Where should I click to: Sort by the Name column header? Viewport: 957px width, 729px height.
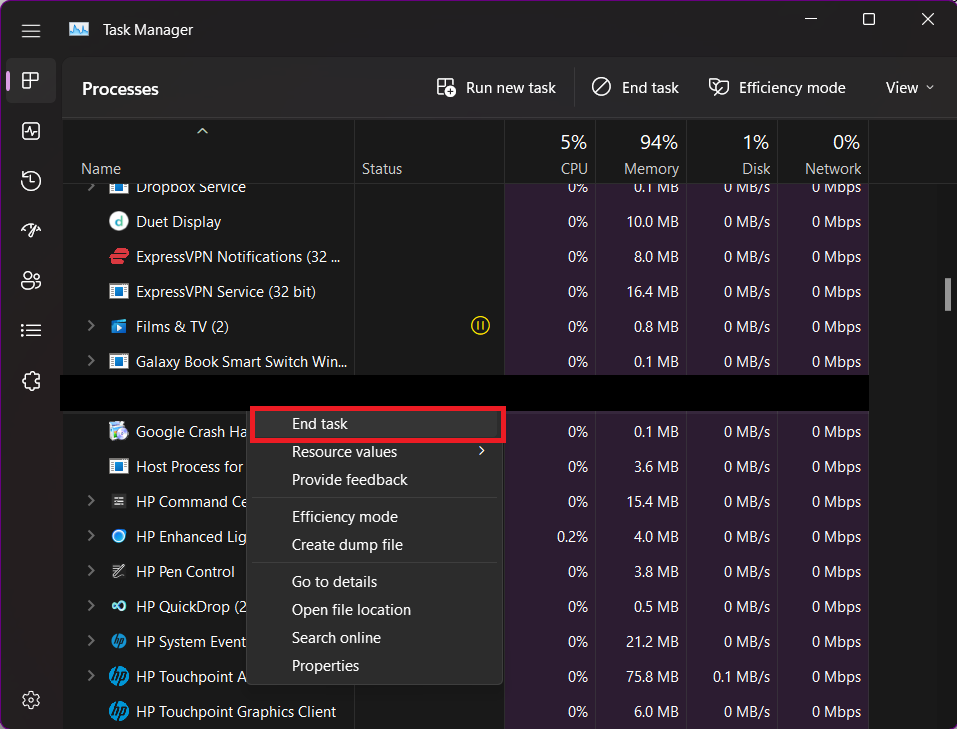tap(208, 152)
